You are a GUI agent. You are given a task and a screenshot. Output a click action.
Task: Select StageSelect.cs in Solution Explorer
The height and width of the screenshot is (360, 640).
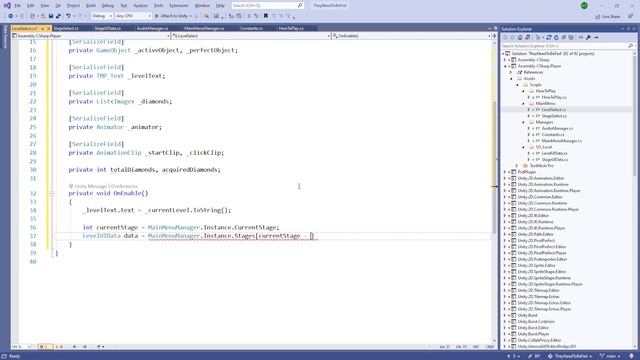point(554,116)
